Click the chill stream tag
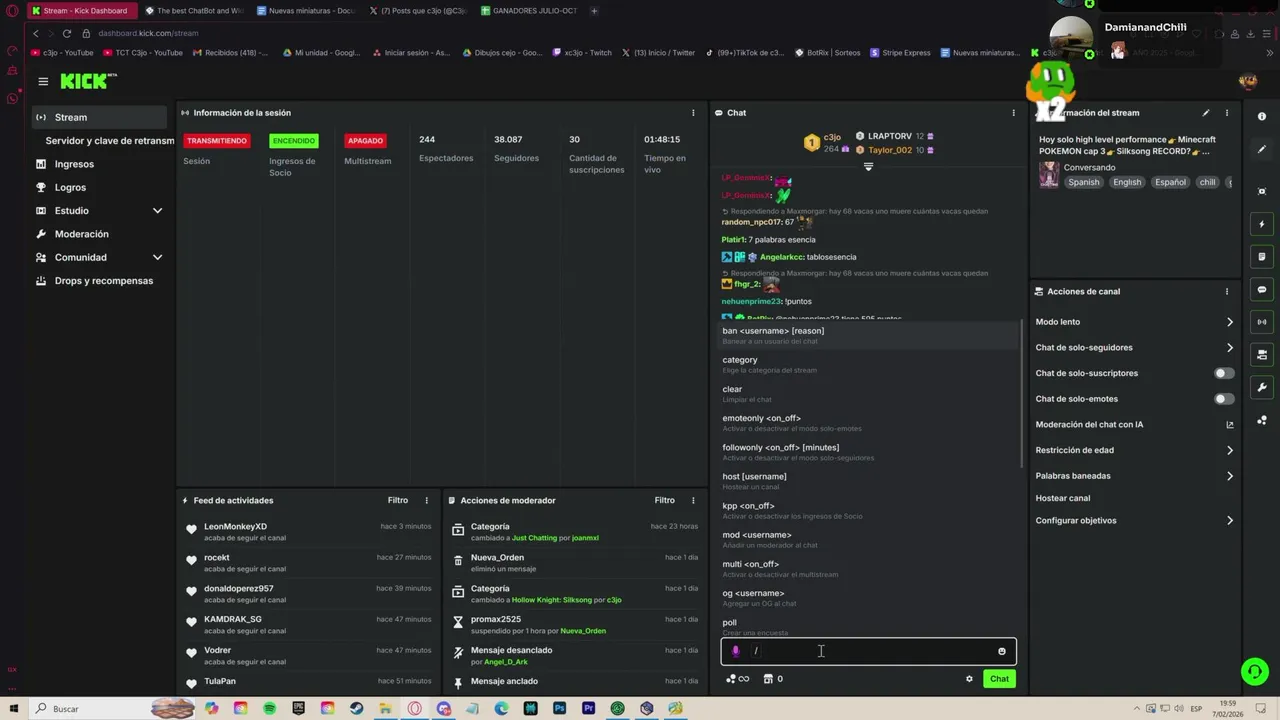Image resolution: width=1280 pixels, height=720 pixels. [x=1207, y=182]
